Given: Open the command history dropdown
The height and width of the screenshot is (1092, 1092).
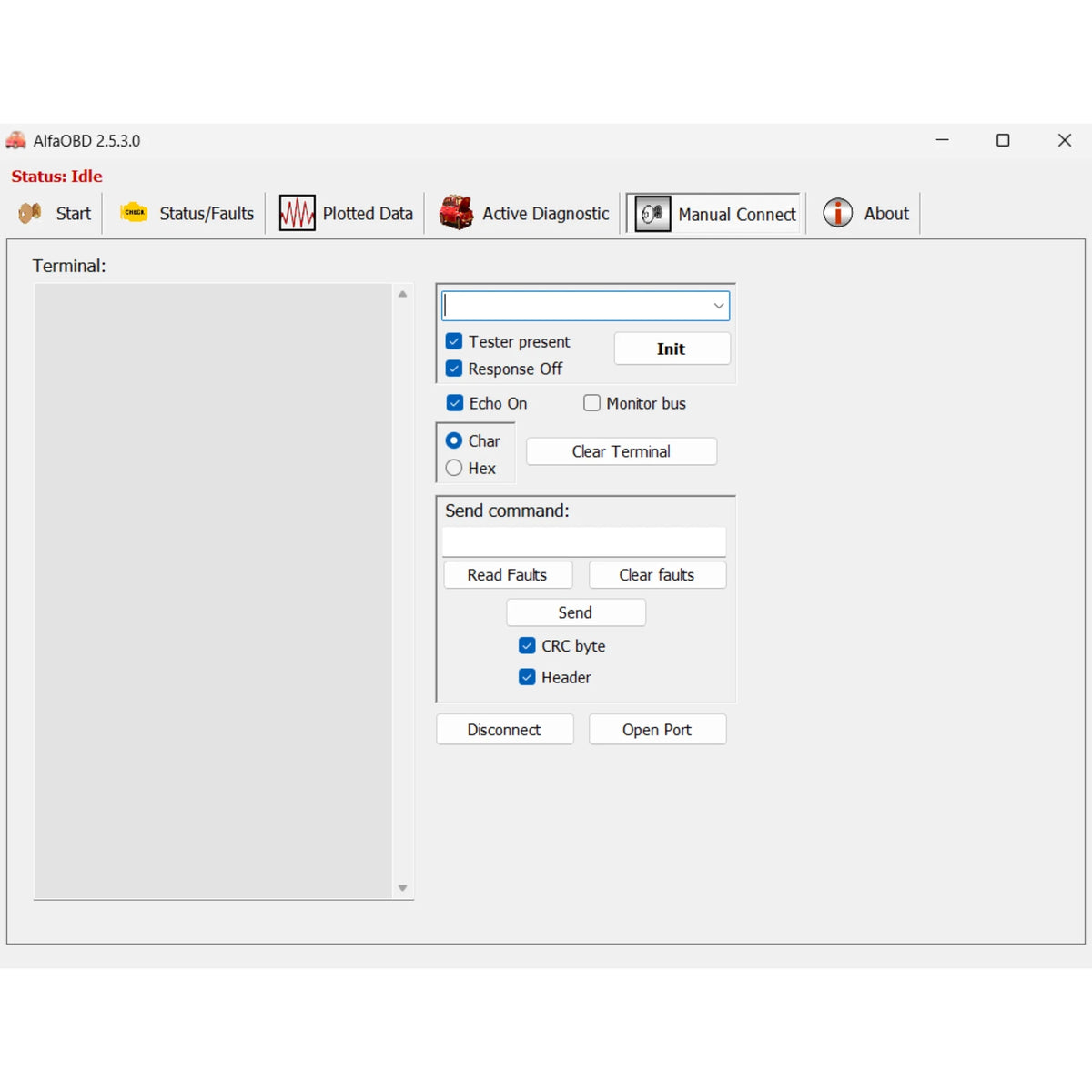Looking at the screenshot, I should click(x=718, y=306).
